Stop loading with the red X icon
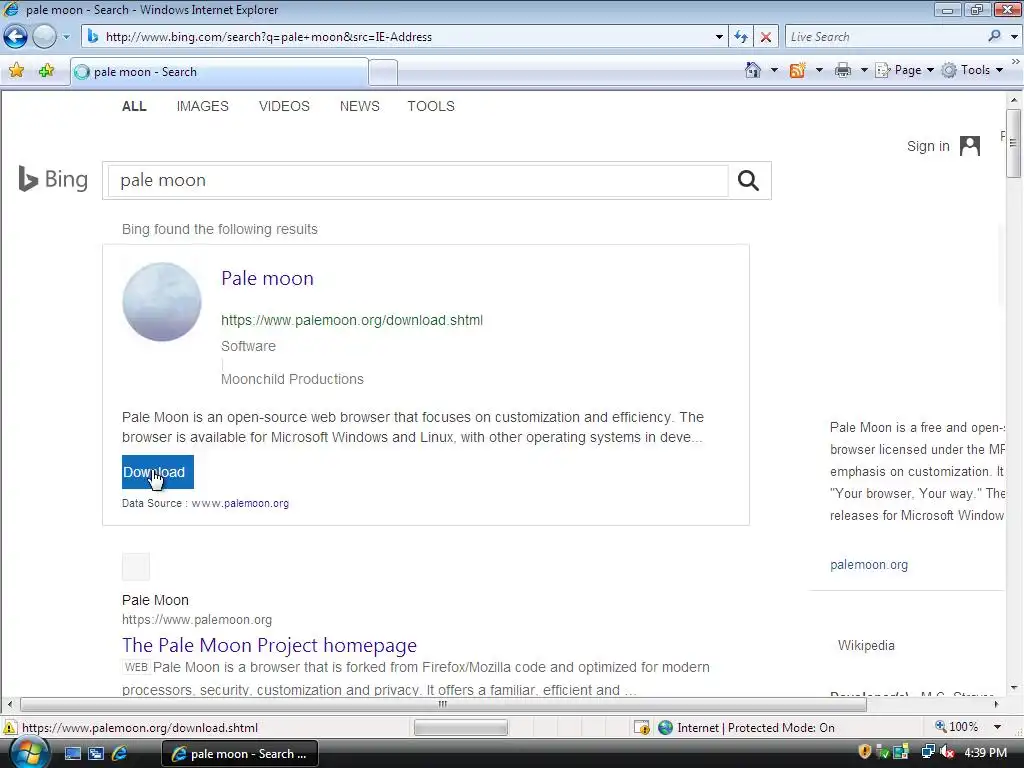 765,37
